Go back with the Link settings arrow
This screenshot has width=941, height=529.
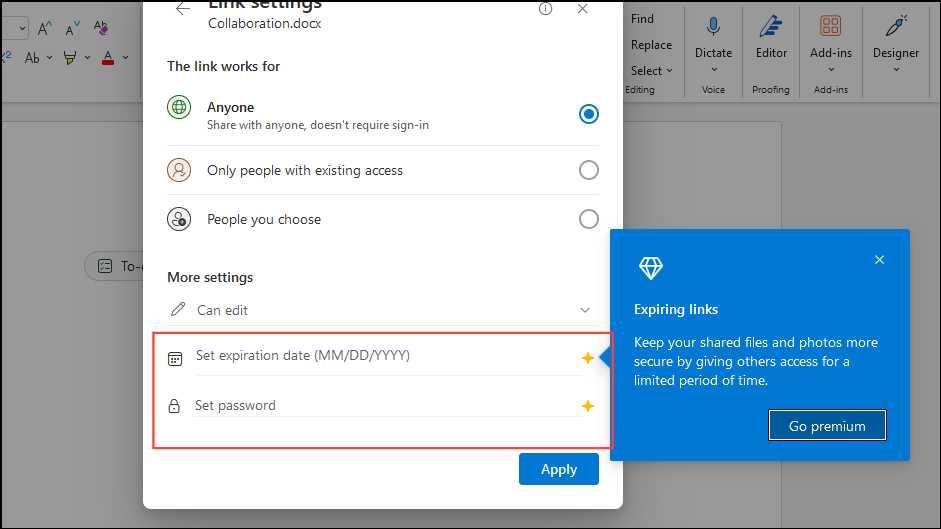pyautogui.click(x=182, y=8)
